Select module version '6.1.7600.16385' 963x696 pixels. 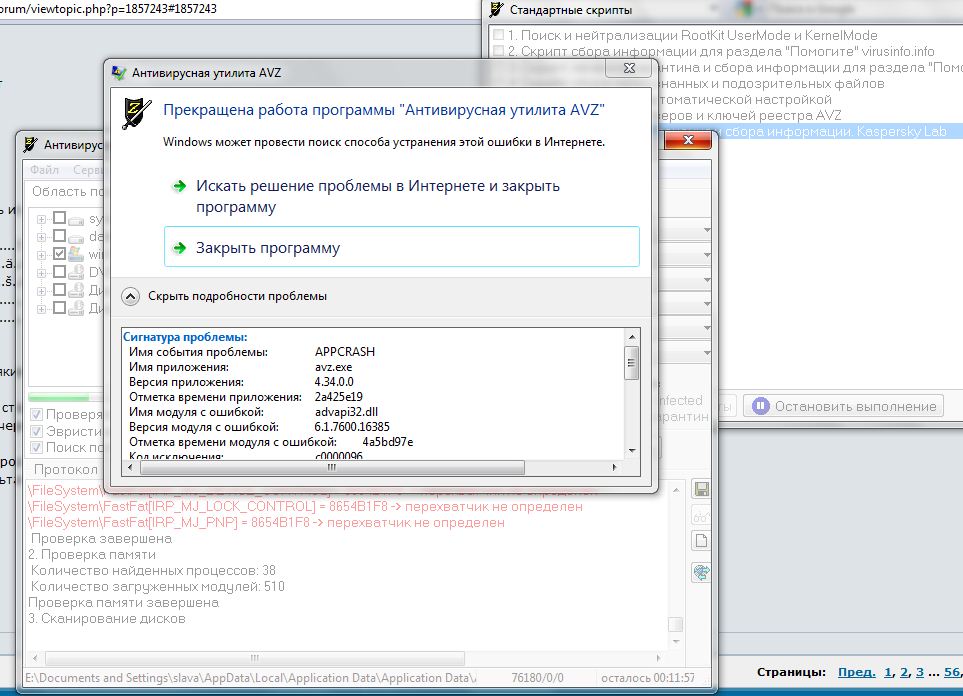click(352, 426)
